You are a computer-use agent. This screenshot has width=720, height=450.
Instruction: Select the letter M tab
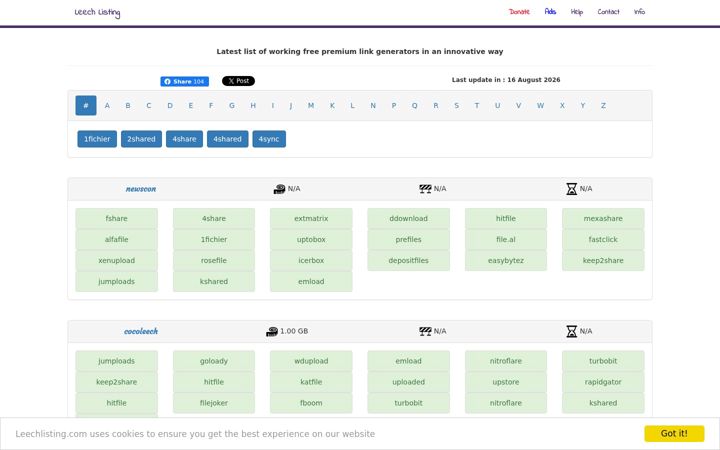311,106
